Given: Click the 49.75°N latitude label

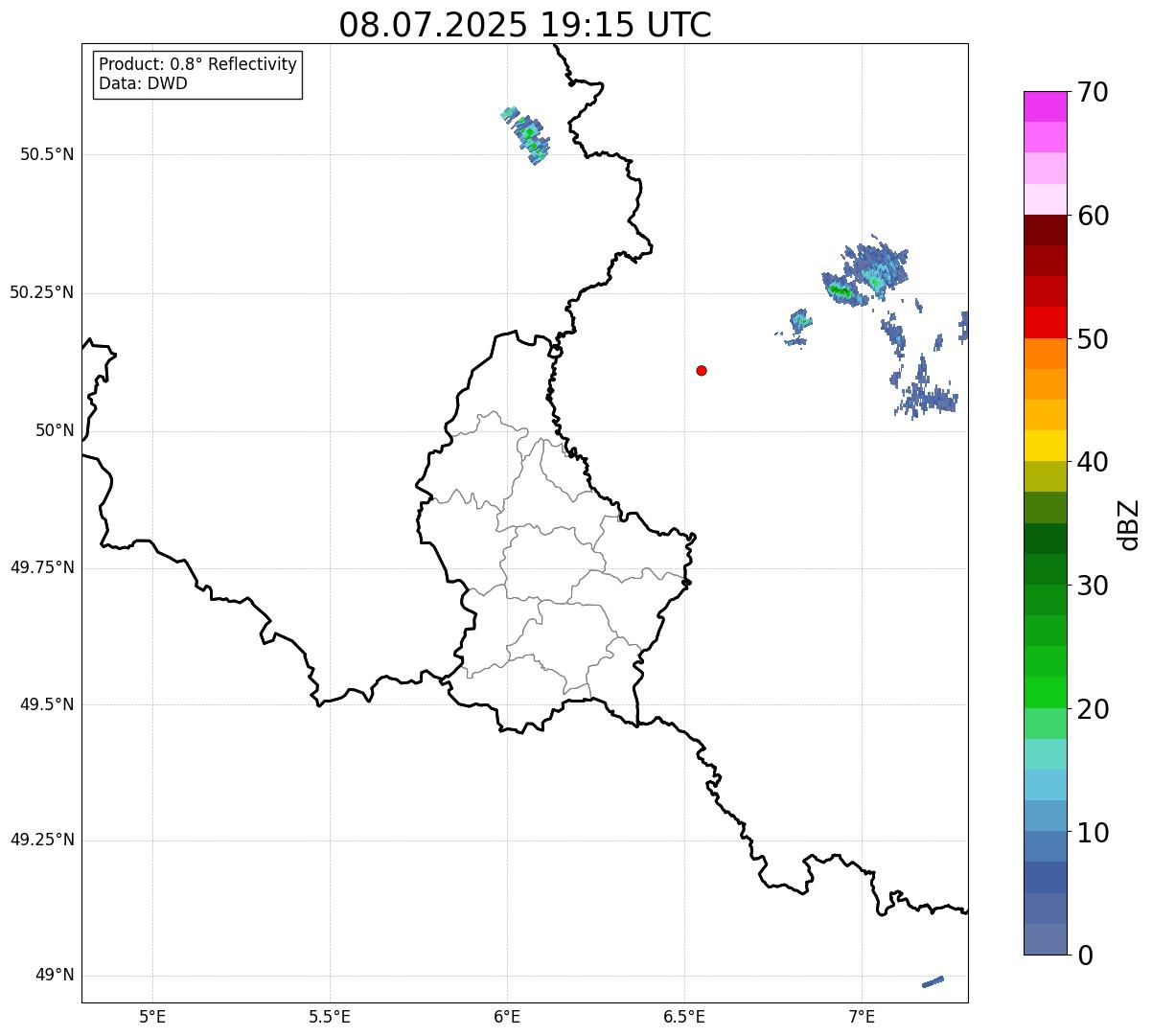Looking at the screenshot, I should [x=41, y=567].
